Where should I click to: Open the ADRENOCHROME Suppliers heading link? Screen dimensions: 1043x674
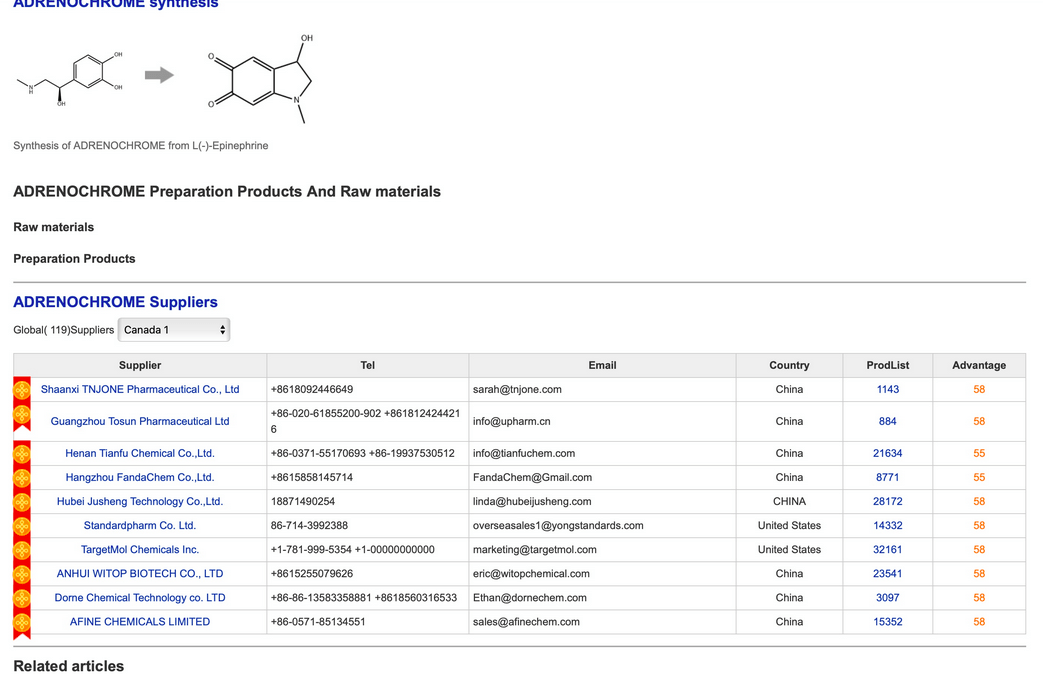coord(116,302)
